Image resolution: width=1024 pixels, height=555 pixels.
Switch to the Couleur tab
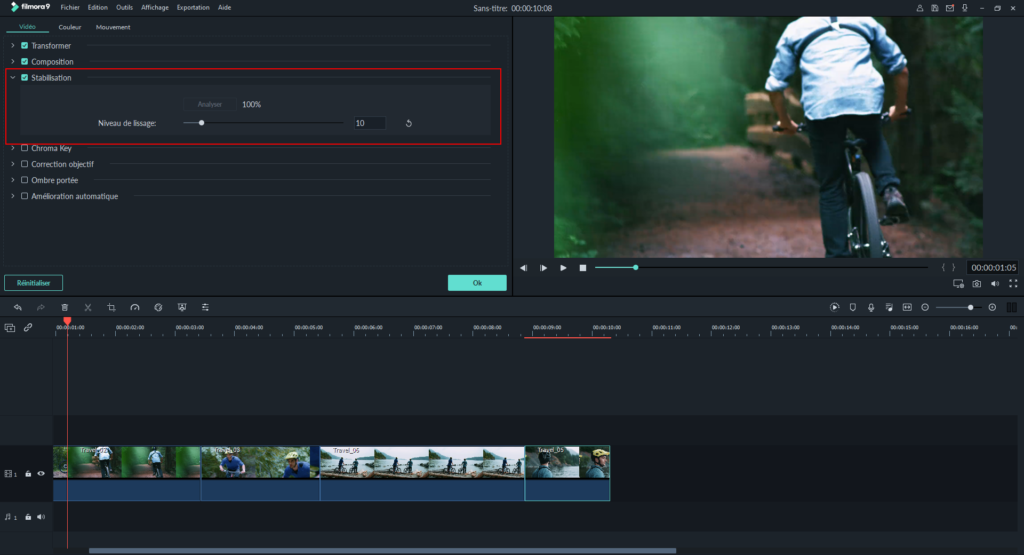pos(70,27)
